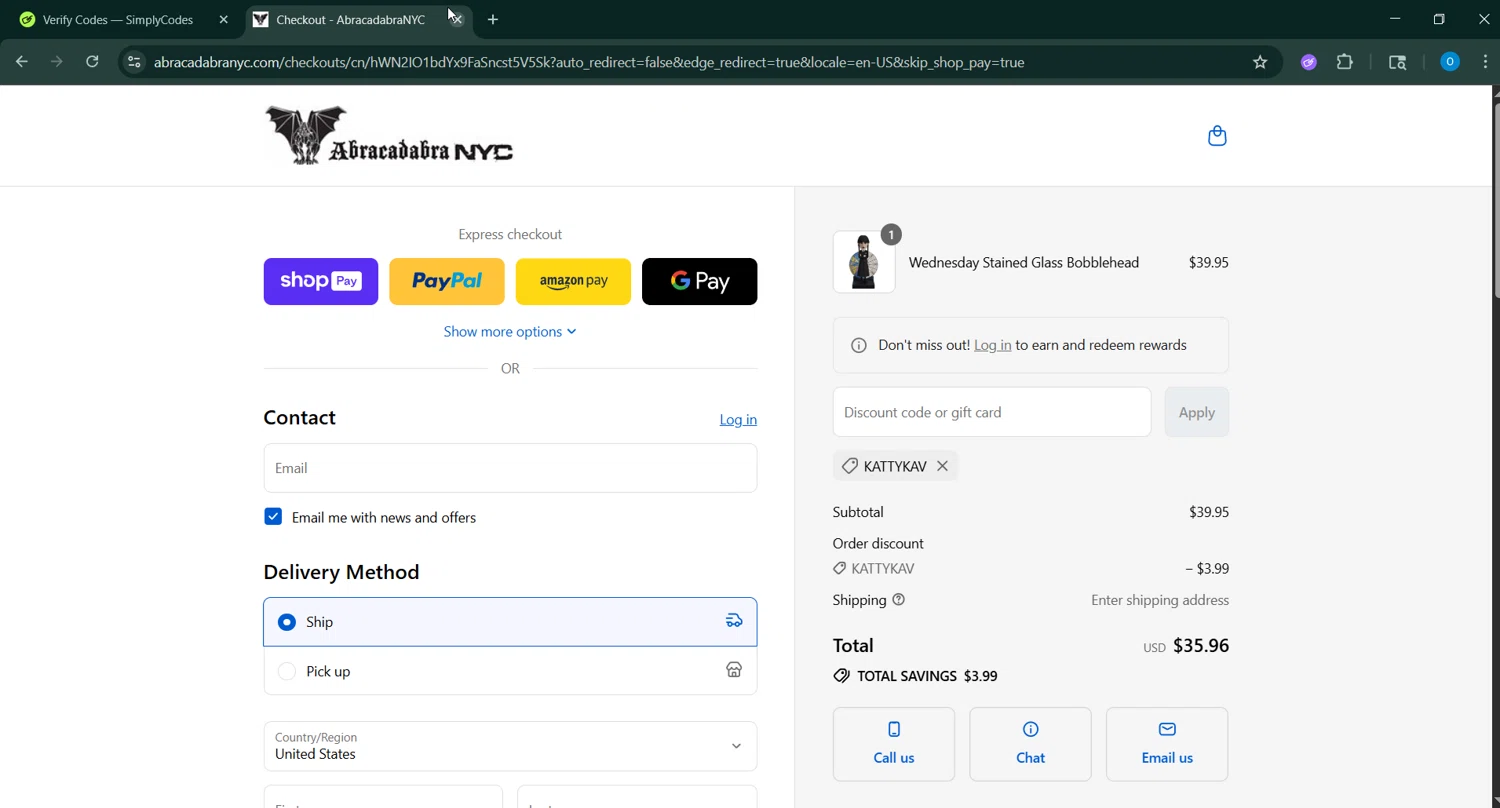
Task: Open the Extensions puzzle icon
Action: coord(1345,62)
